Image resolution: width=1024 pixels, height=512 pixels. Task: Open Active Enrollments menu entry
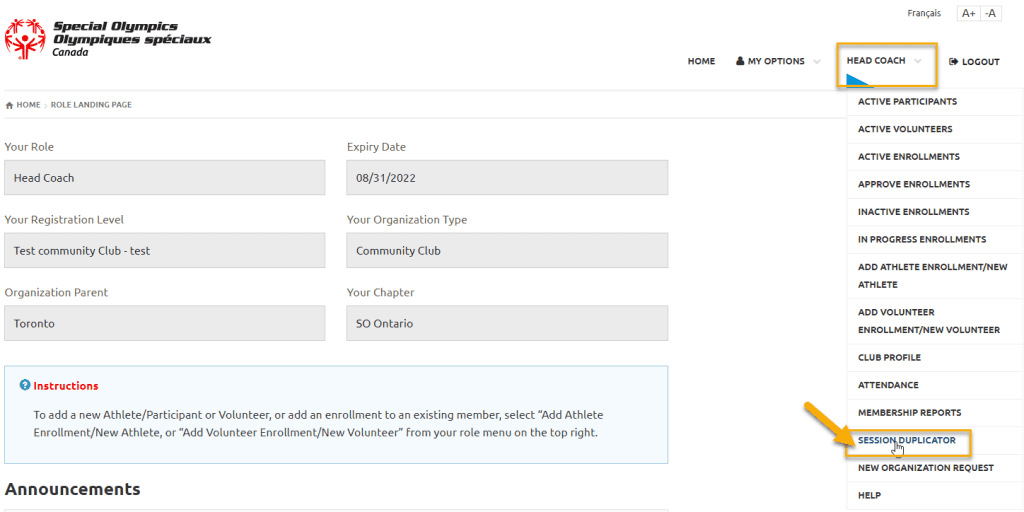coord(935,157)
